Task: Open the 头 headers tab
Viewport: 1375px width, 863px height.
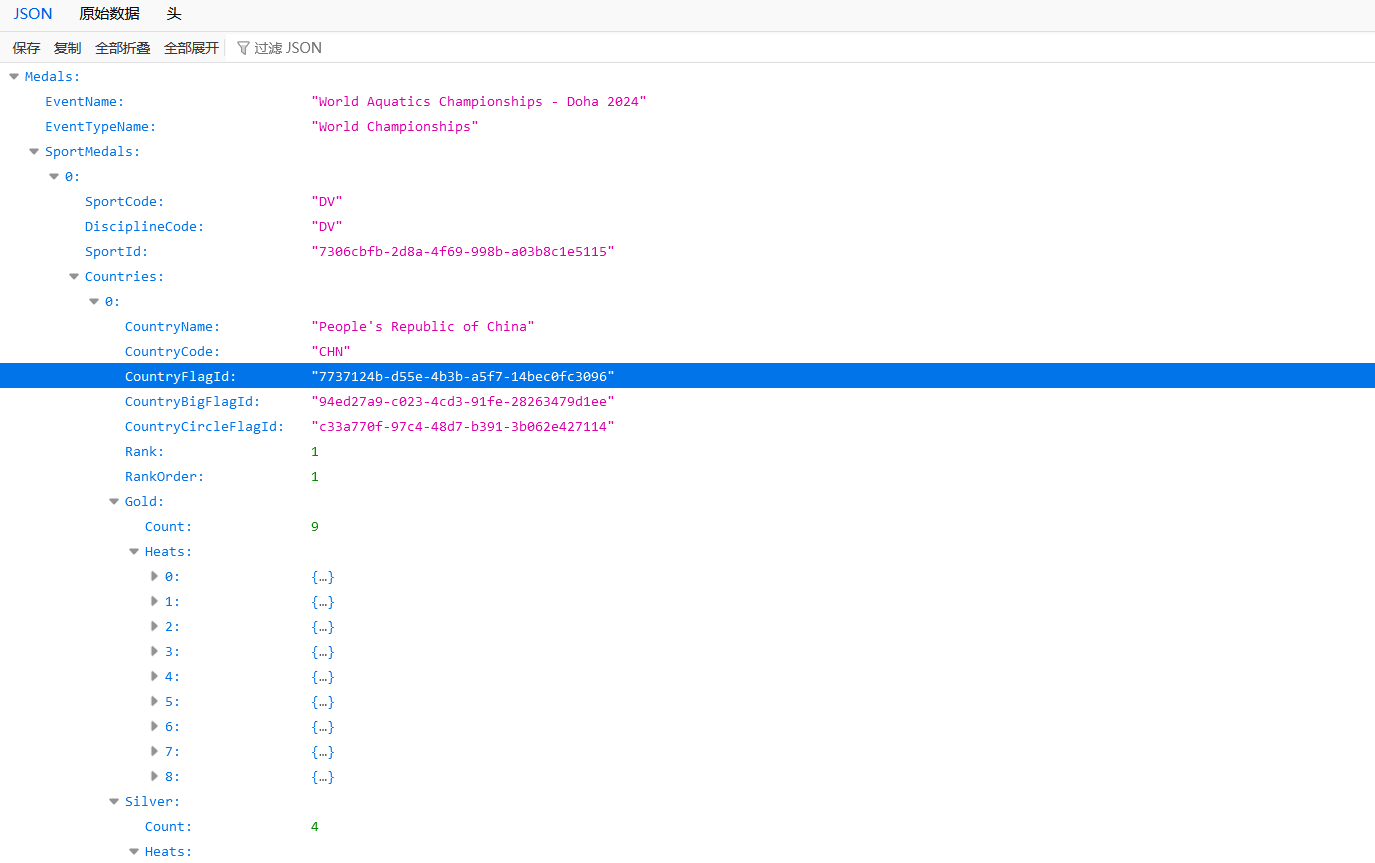Action: tap(174, 14)
